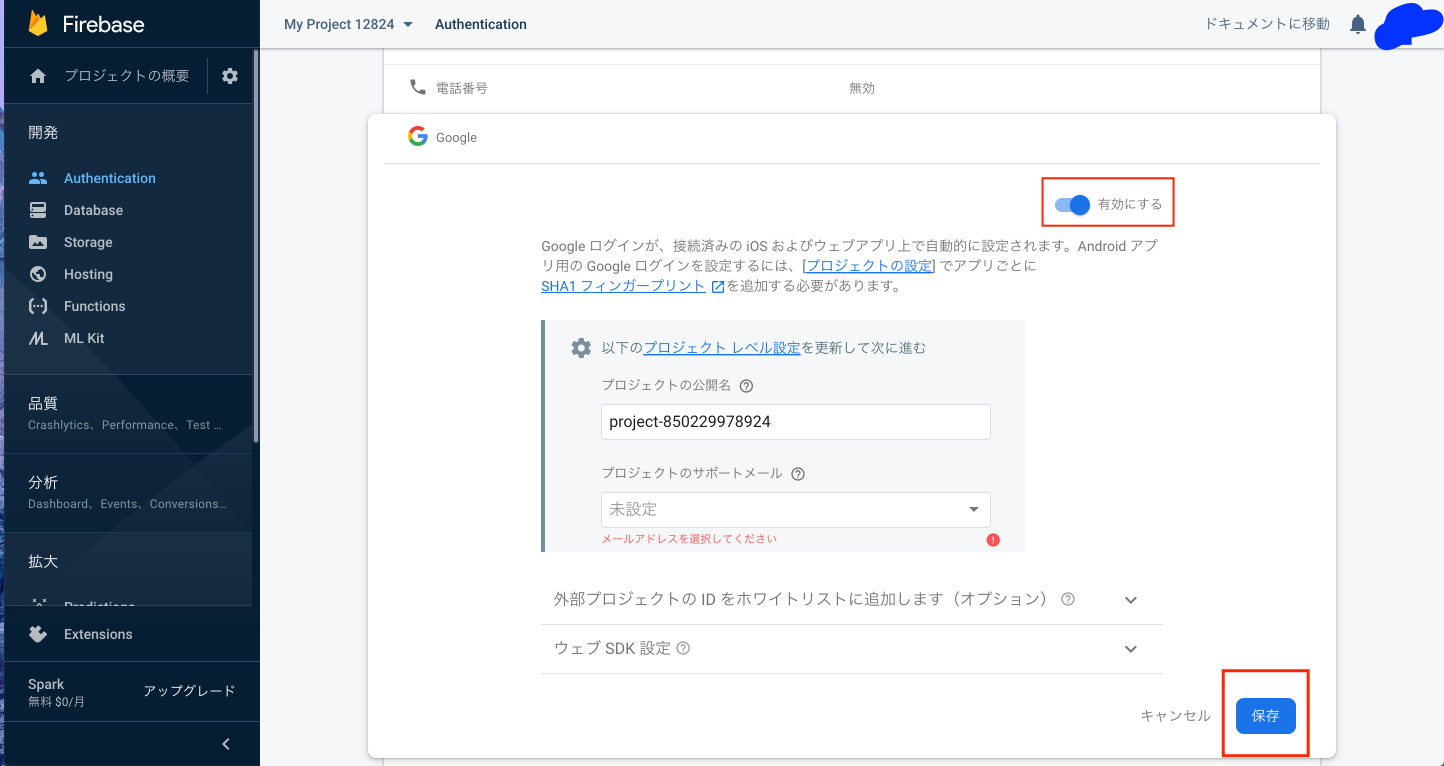Open the SHA1 フィンガープリント link
This screenshot has height=766, width=1444.
click(x=623, y=285)
